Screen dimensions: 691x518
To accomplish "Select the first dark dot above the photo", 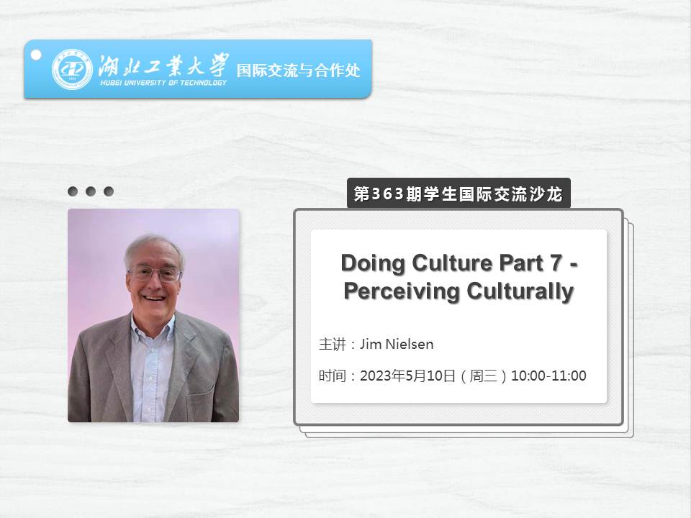I will [73, 191].
